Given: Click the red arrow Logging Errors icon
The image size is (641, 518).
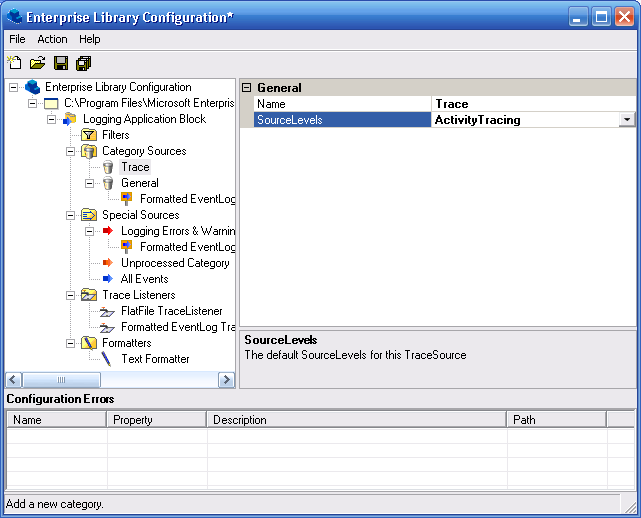Looking at the screenshot, I should pyautogui.click(x=108, y=231).
